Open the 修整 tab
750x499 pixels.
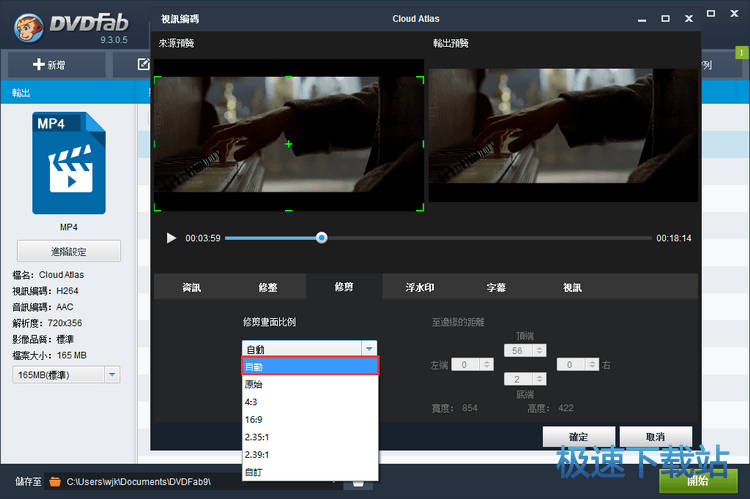pyautogui.click(x=267, y=287)
